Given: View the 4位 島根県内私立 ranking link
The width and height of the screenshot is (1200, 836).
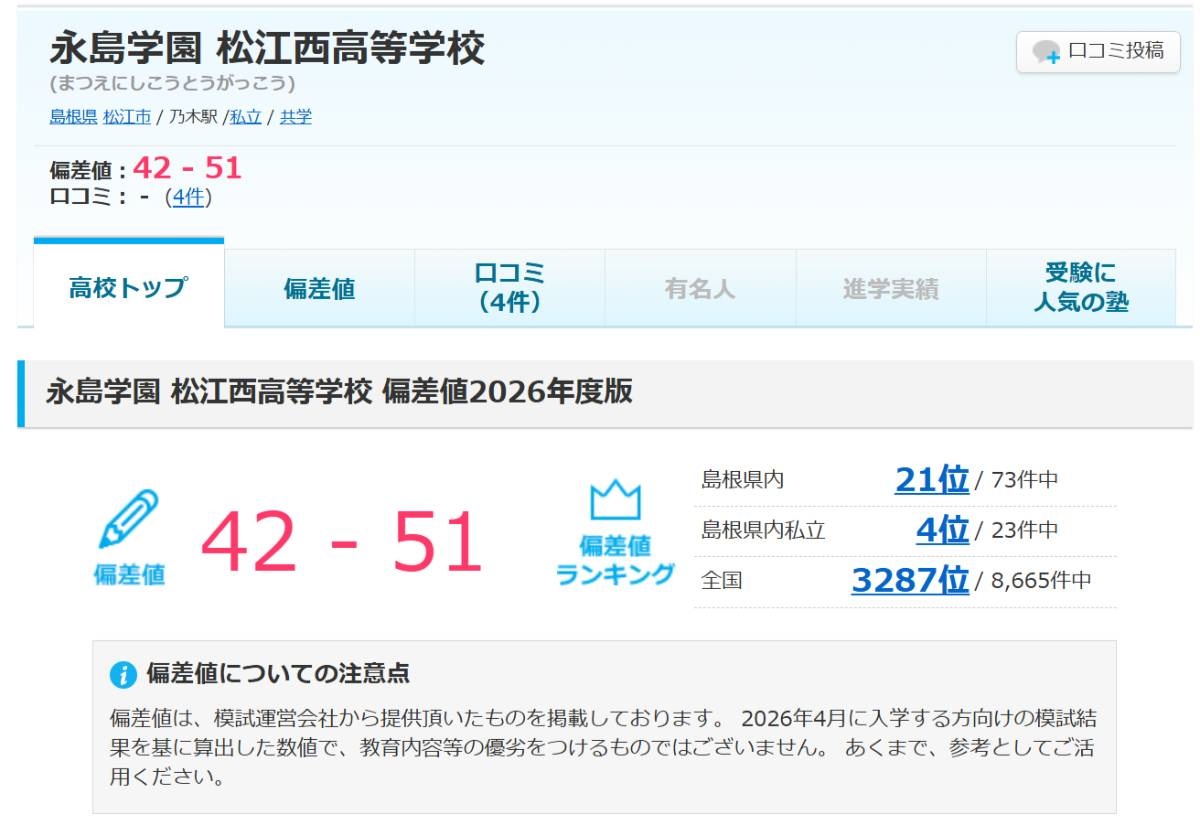Looking at the screenshot, I should pos(942,530).
